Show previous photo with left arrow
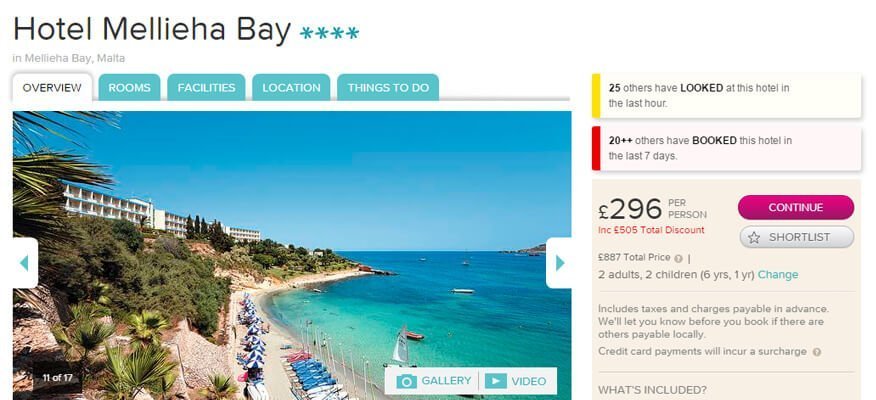 (25, 263)
